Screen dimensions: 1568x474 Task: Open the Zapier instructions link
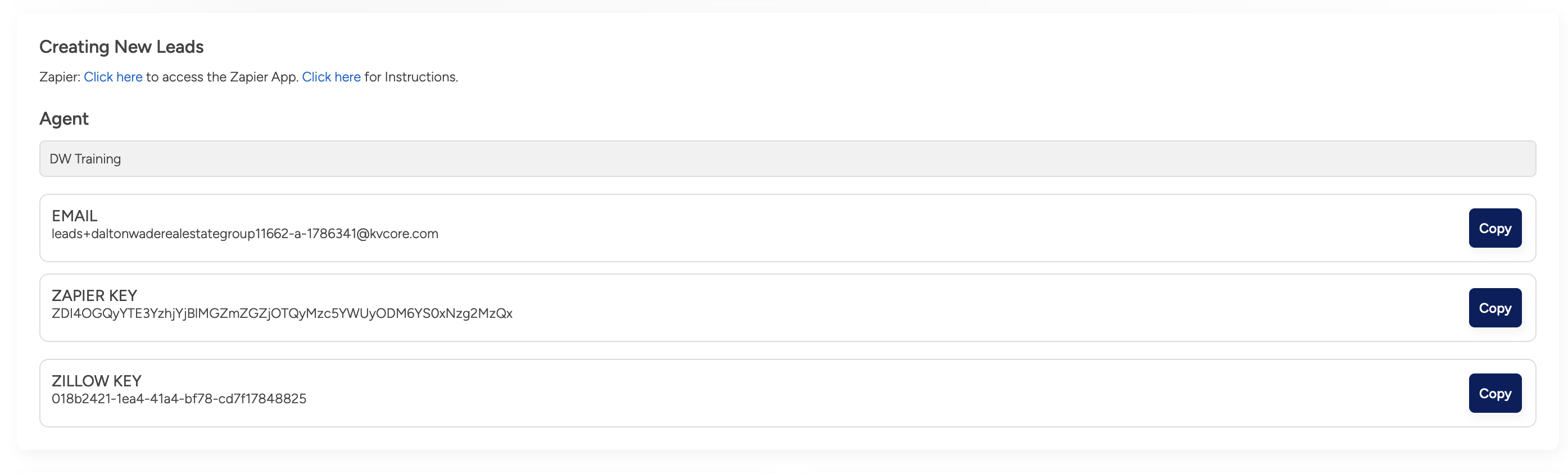click(331, 78)
